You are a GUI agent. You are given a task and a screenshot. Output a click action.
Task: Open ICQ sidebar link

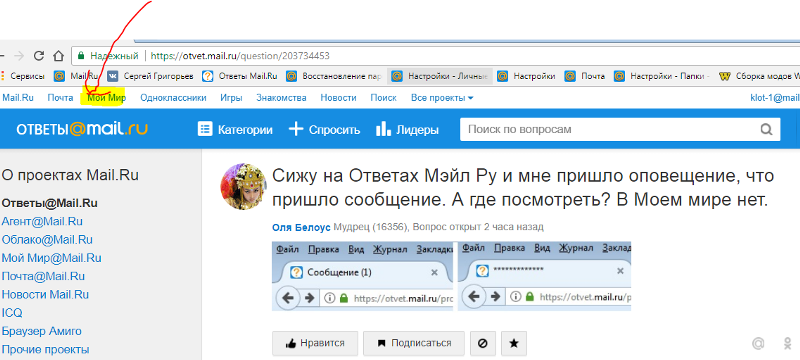12,313
